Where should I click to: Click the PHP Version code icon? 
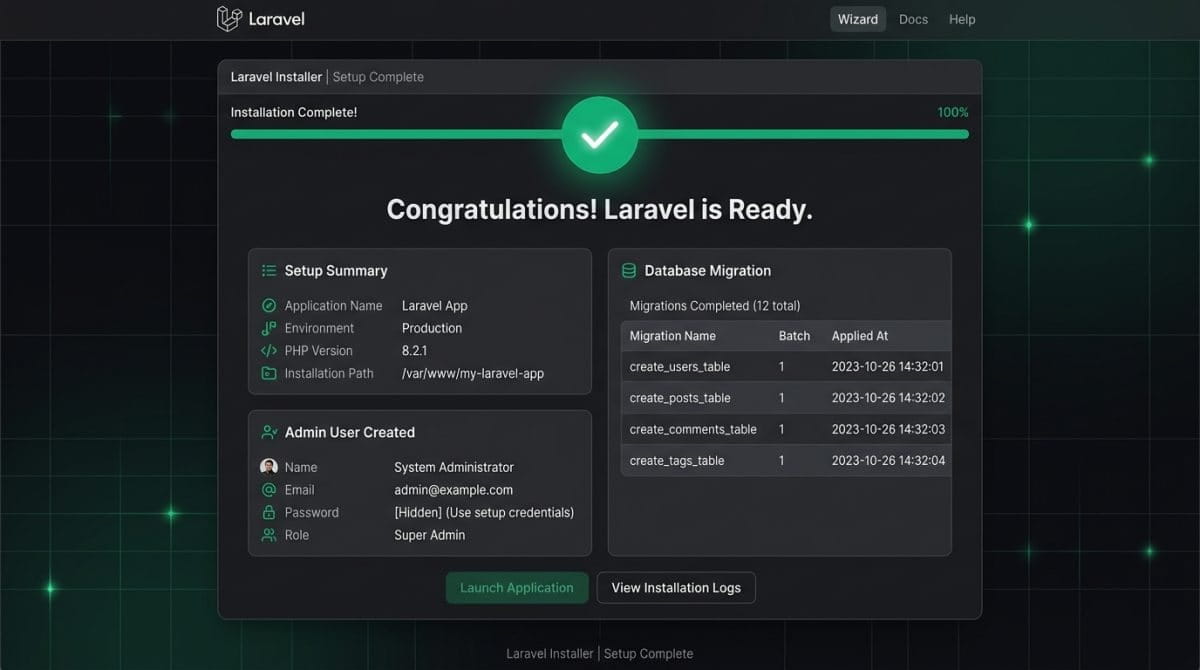pyautogui.click(x=269, y=351)
